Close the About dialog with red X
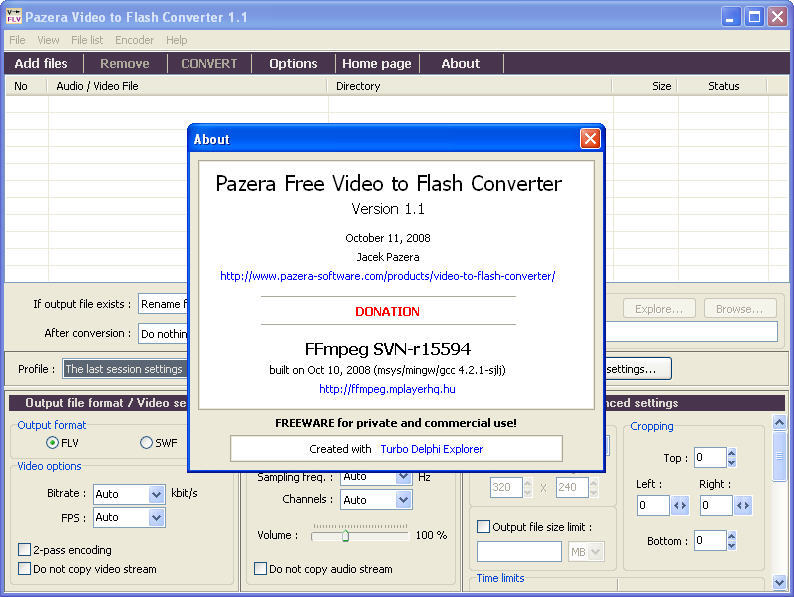The width and height of the screenshot is (794, 597). click(x=590, y=138)
